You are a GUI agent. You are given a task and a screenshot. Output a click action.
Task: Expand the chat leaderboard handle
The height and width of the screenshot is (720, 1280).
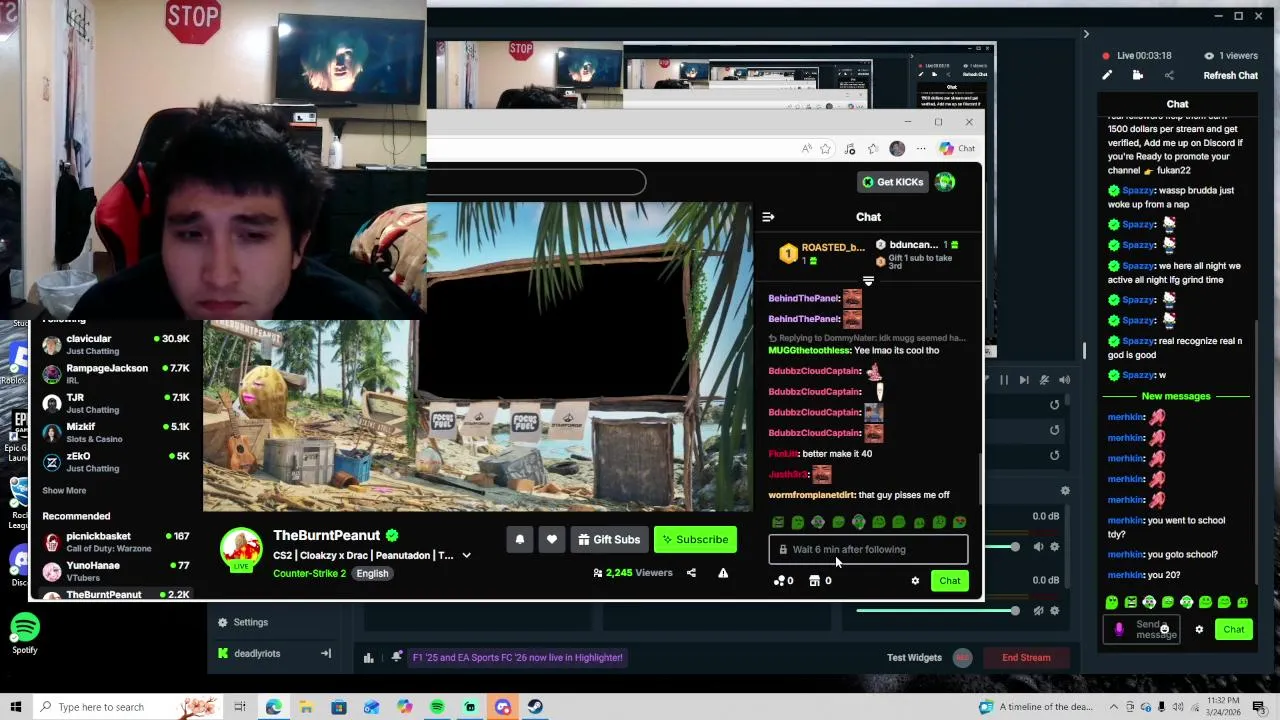click(x=868, y=282)
